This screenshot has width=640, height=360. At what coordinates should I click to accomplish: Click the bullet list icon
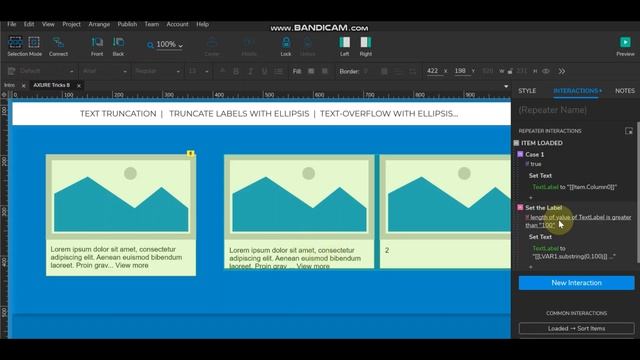coord(279,71)
